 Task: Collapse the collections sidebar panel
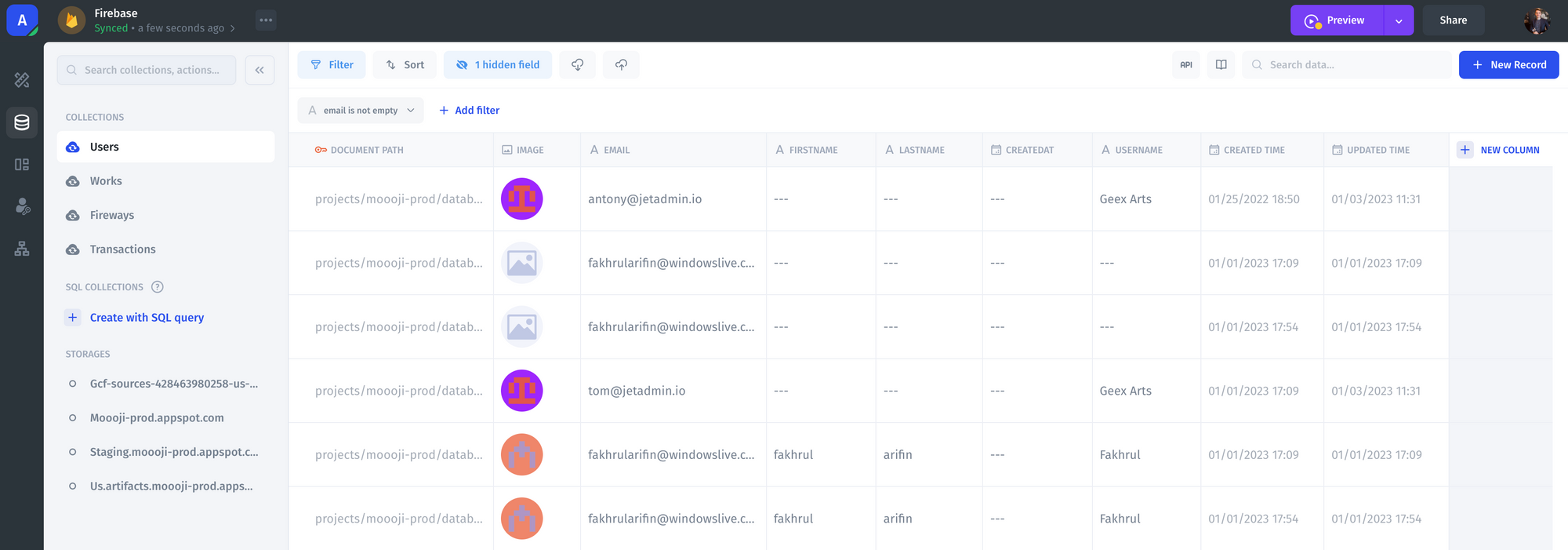click(x=260, y=70)
